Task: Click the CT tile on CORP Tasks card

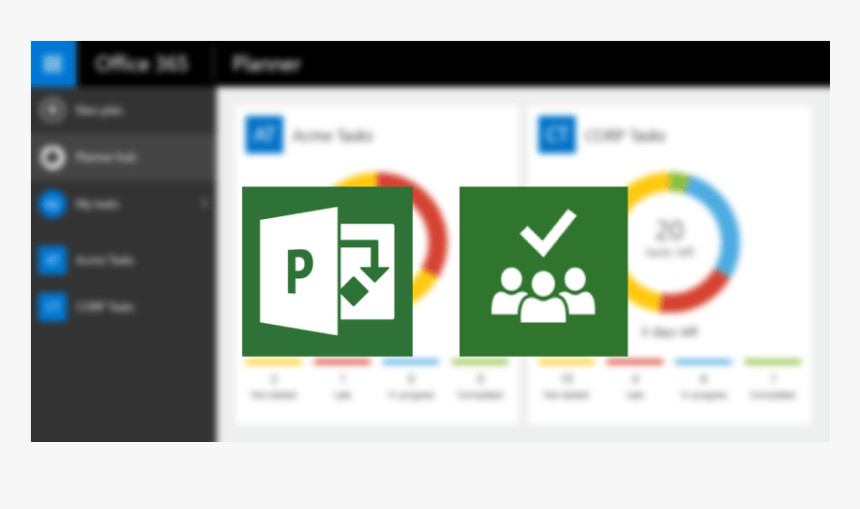Action: [x=557, y=134]
